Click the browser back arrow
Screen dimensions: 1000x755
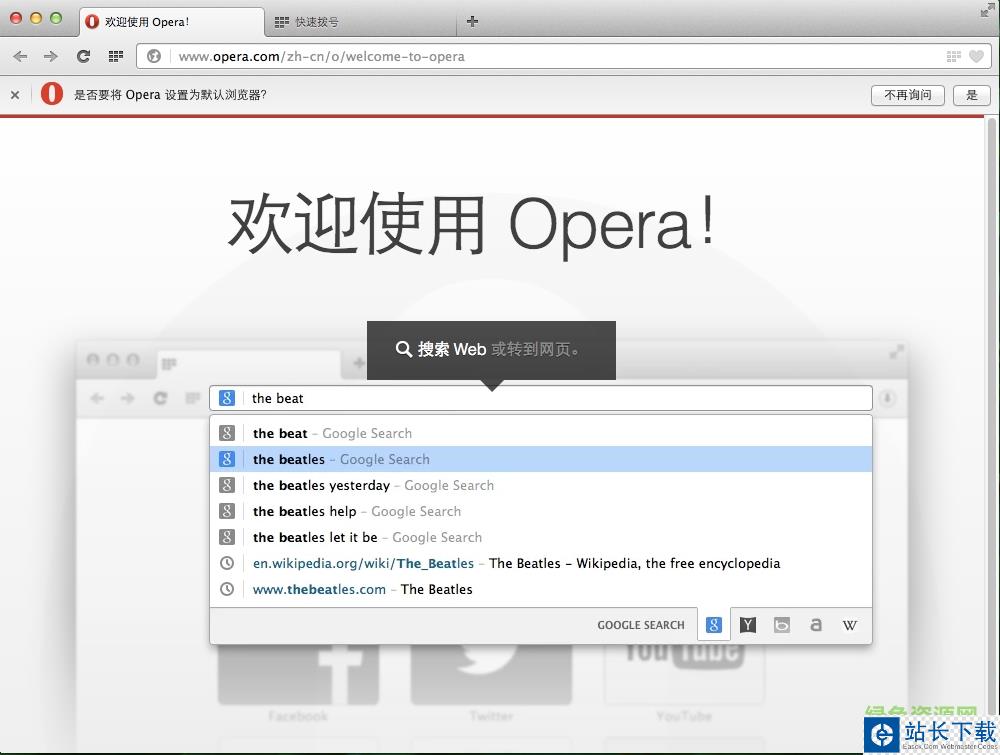coord(20,56)
